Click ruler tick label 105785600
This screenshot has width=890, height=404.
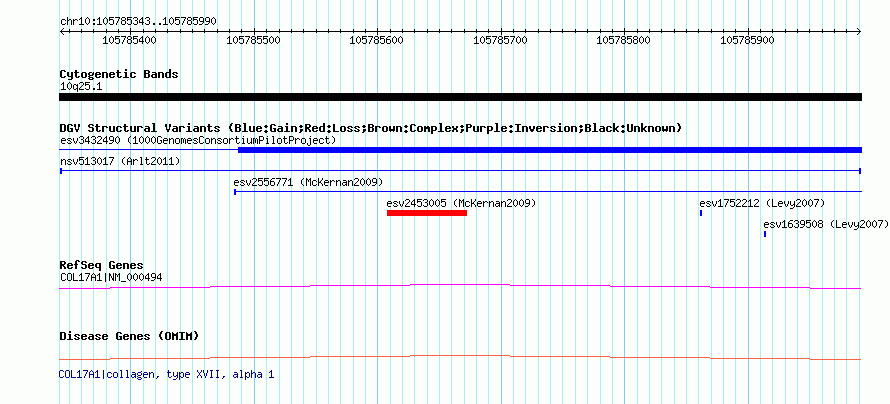[x=377, y=40]
